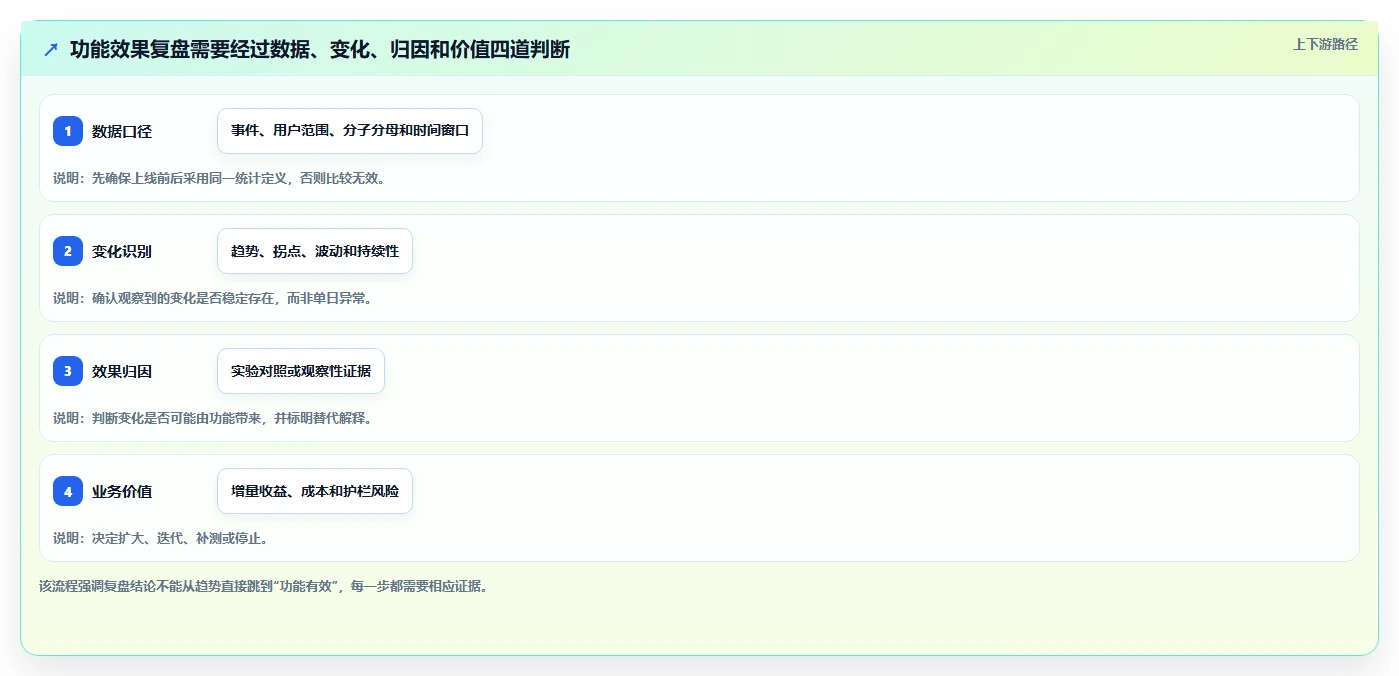Click the 效果归因 step label
Image resolution: width=1399 pixels, height=676 pixels.
point(122,371)
